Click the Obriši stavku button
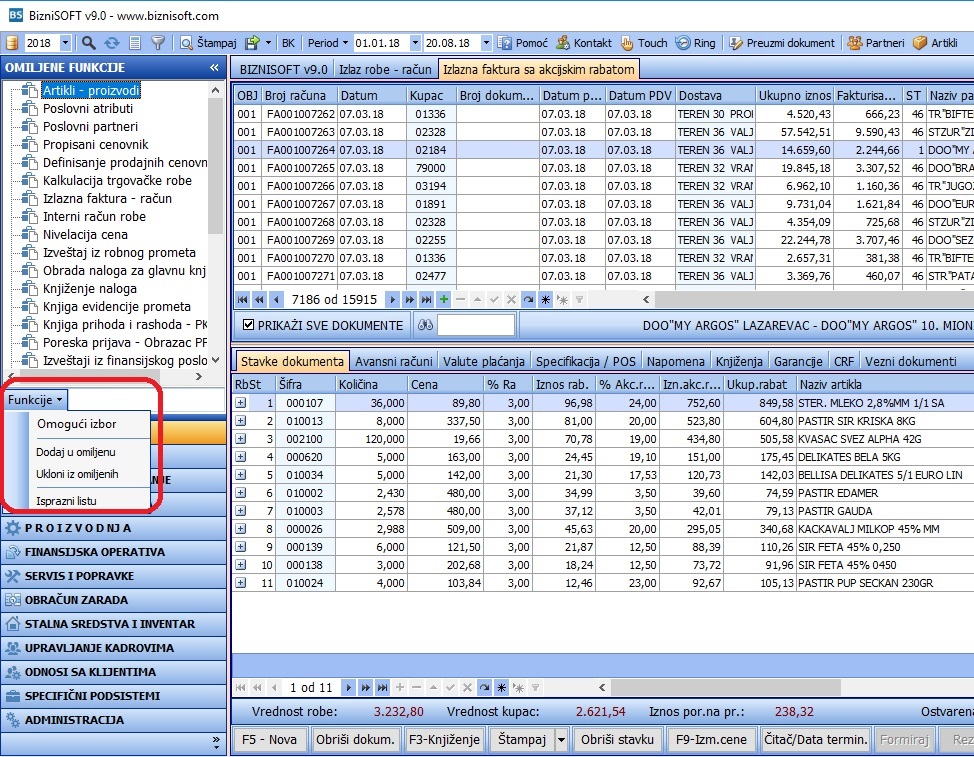974x757 pixels. [x=617, y=740]
